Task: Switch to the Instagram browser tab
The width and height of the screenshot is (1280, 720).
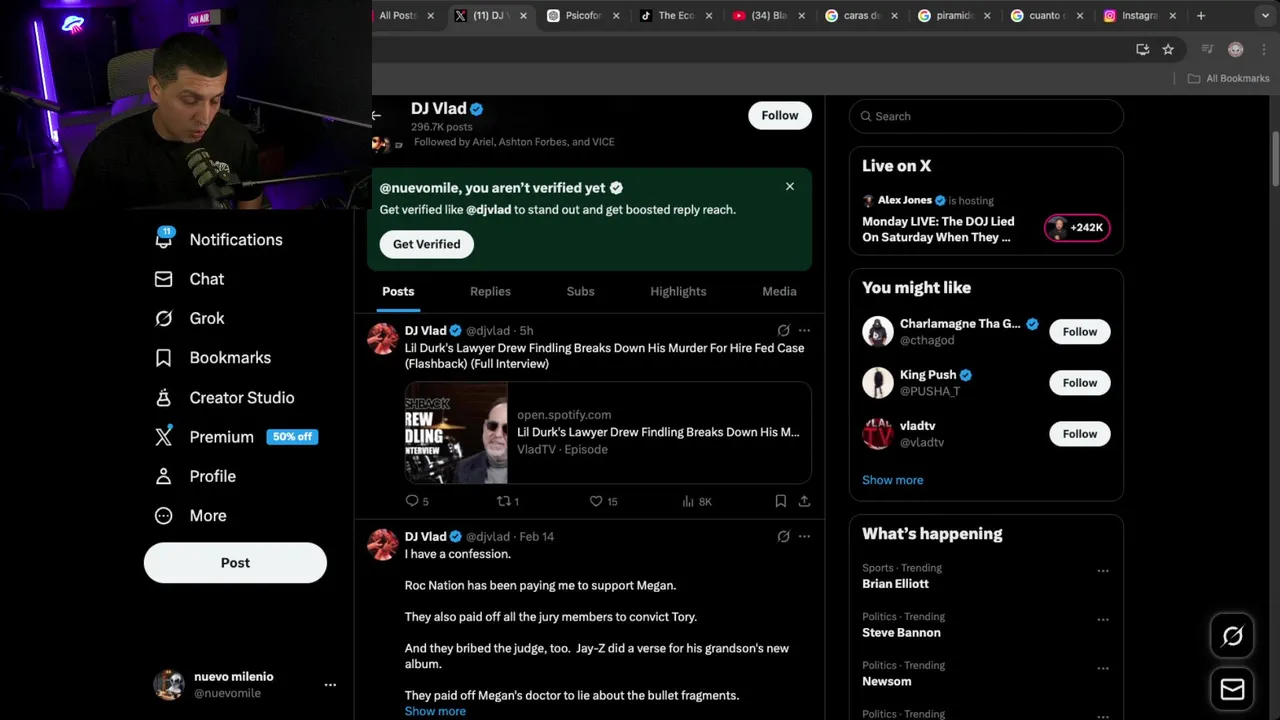Action: (x=1139, y=15)
